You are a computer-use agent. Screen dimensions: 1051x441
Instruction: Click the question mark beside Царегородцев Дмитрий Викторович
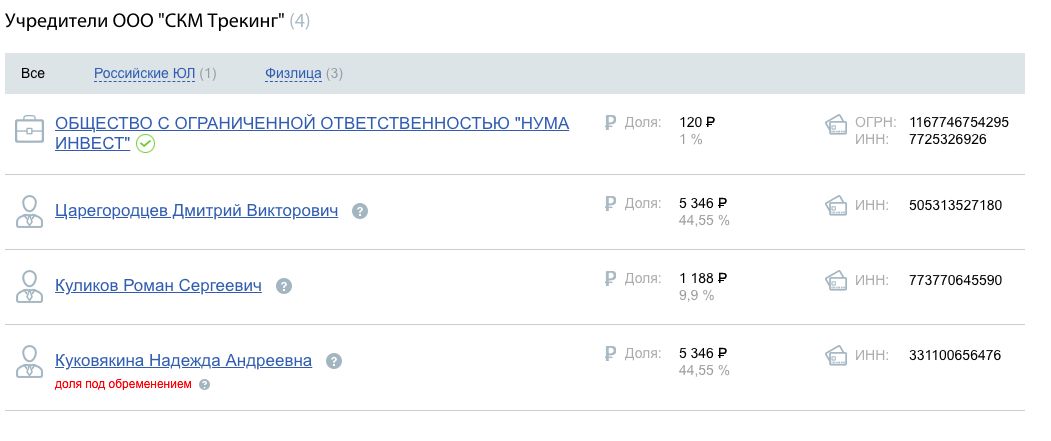tap(360, 211)
